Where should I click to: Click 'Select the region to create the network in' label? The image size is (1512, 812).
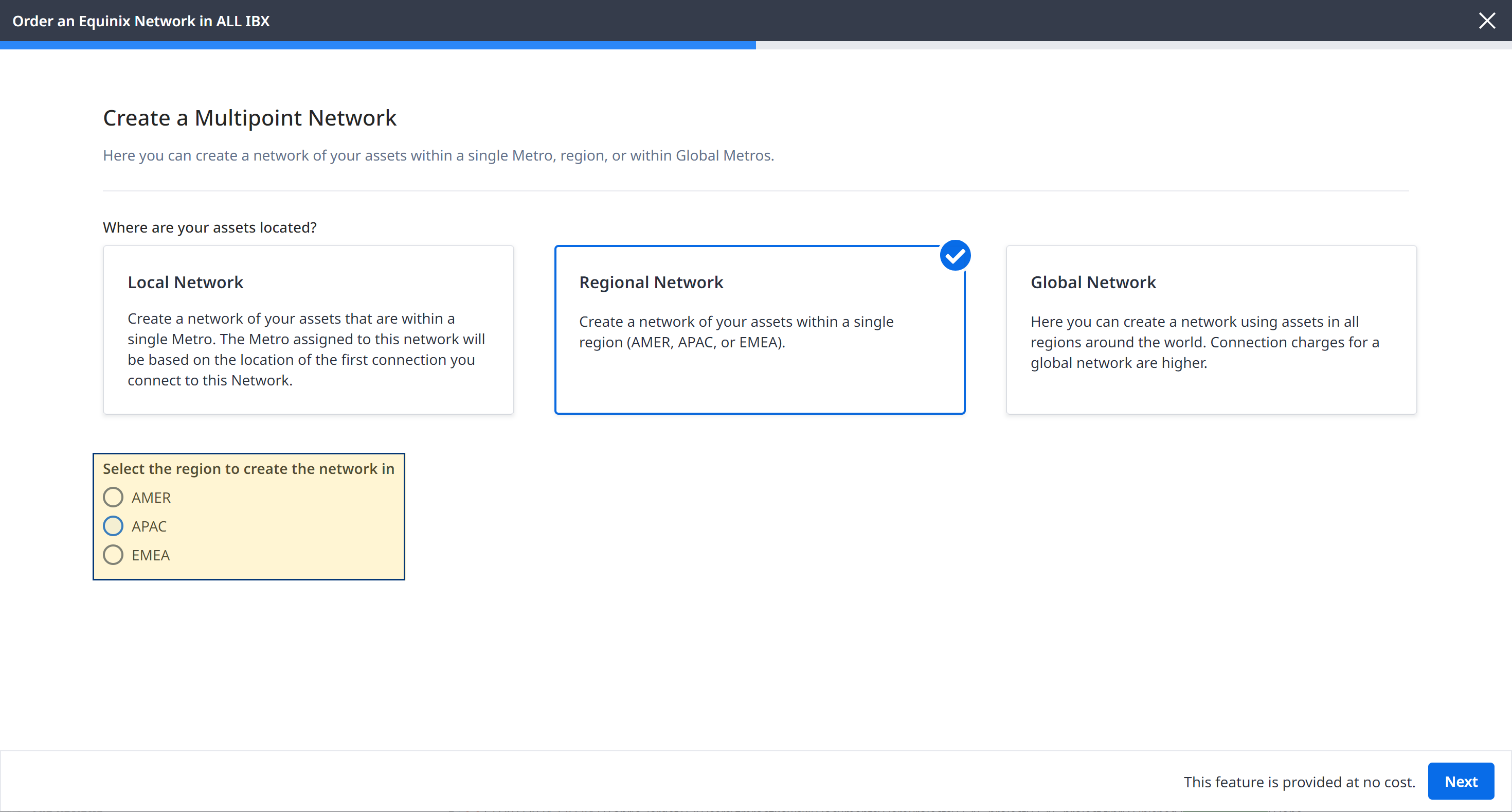click(248, 469)
